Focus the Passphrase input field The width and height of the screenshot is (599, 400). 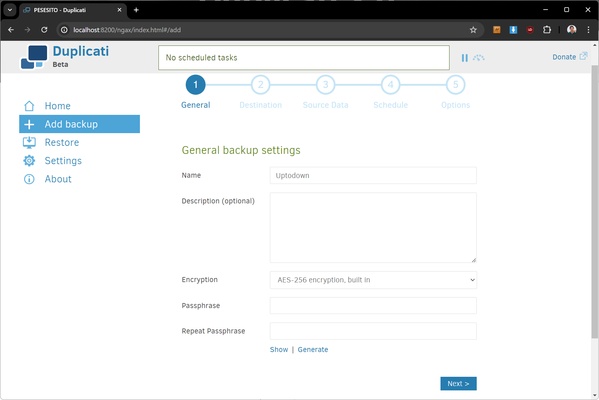(x=373, y=306)
